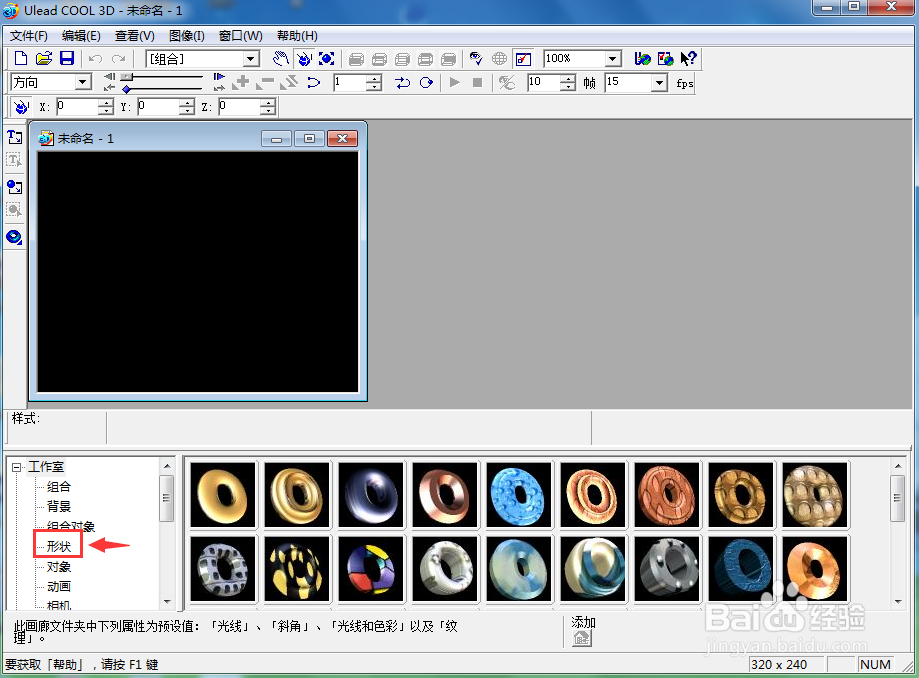Create a new file with the New icon
The height and width of the screenshot is (678, 919).
pos(21,59)
